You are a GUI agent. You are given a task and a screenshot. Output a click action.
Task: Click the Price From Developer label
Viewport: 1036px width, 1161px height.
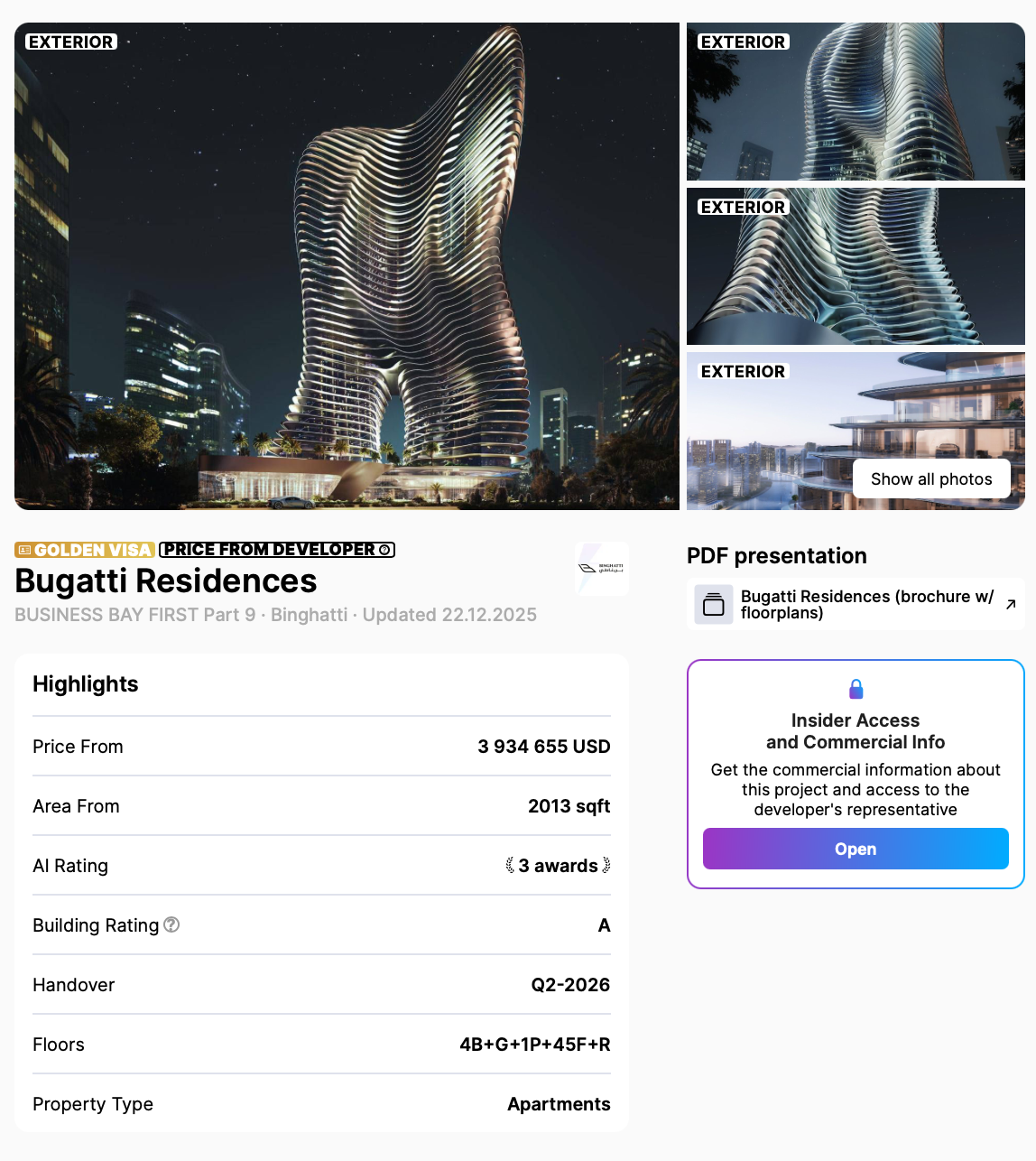pyautogui.click(x=269, y=550)
